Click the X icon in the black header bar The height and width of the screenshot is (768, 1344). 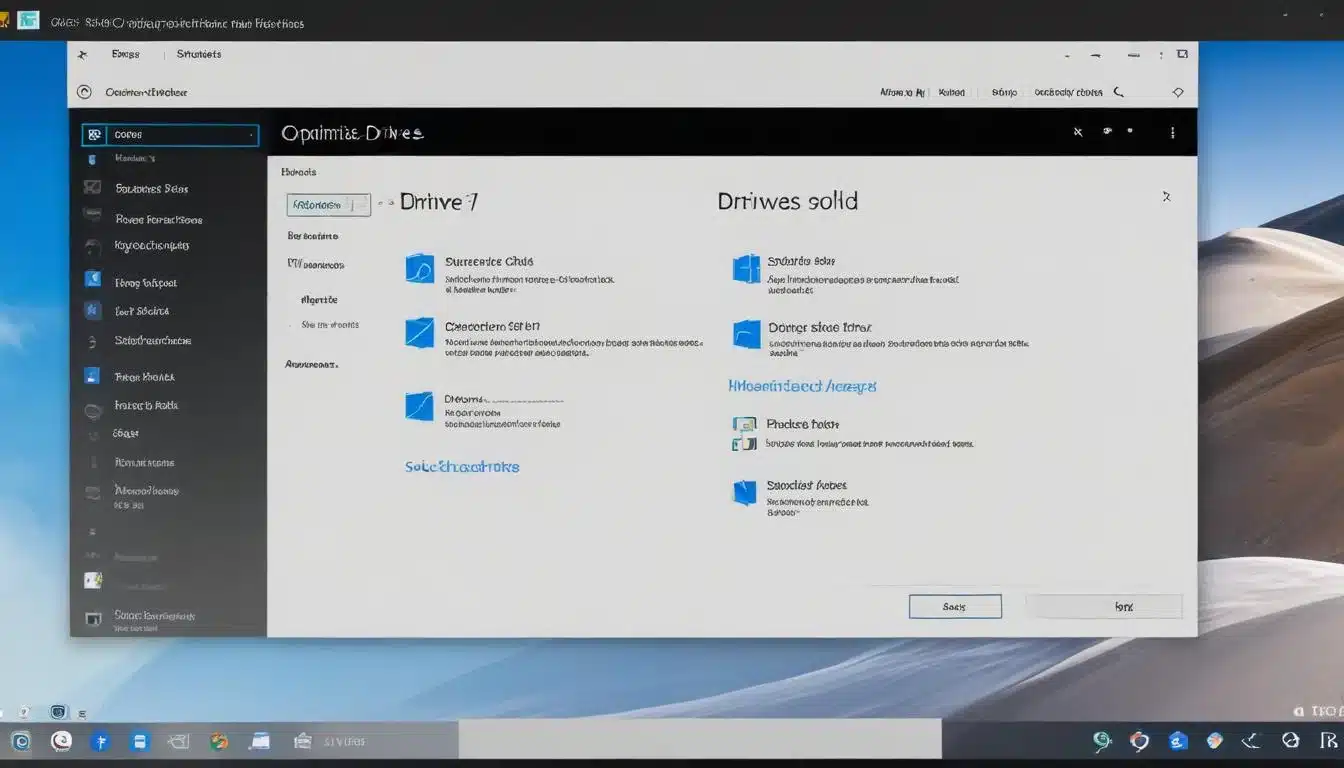click(1077, 132)
